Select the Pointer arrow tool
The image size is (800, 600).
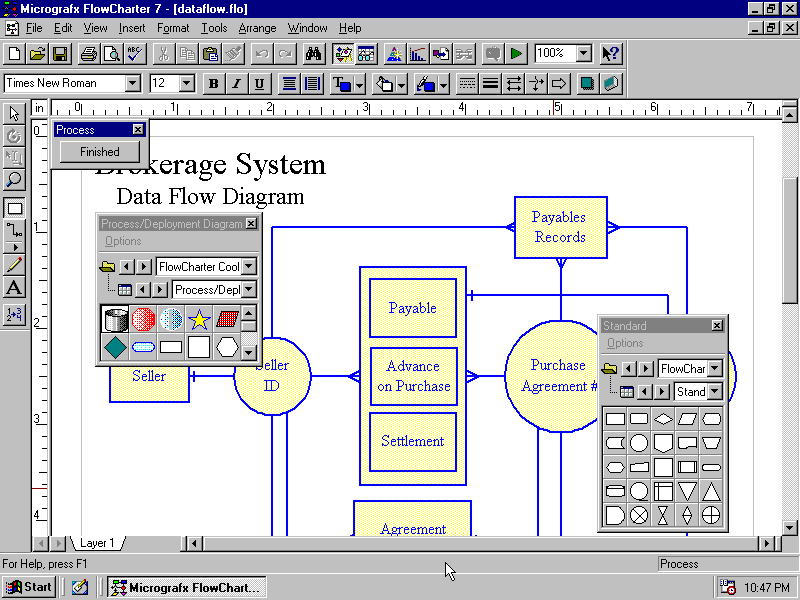[x=14, y=113]
